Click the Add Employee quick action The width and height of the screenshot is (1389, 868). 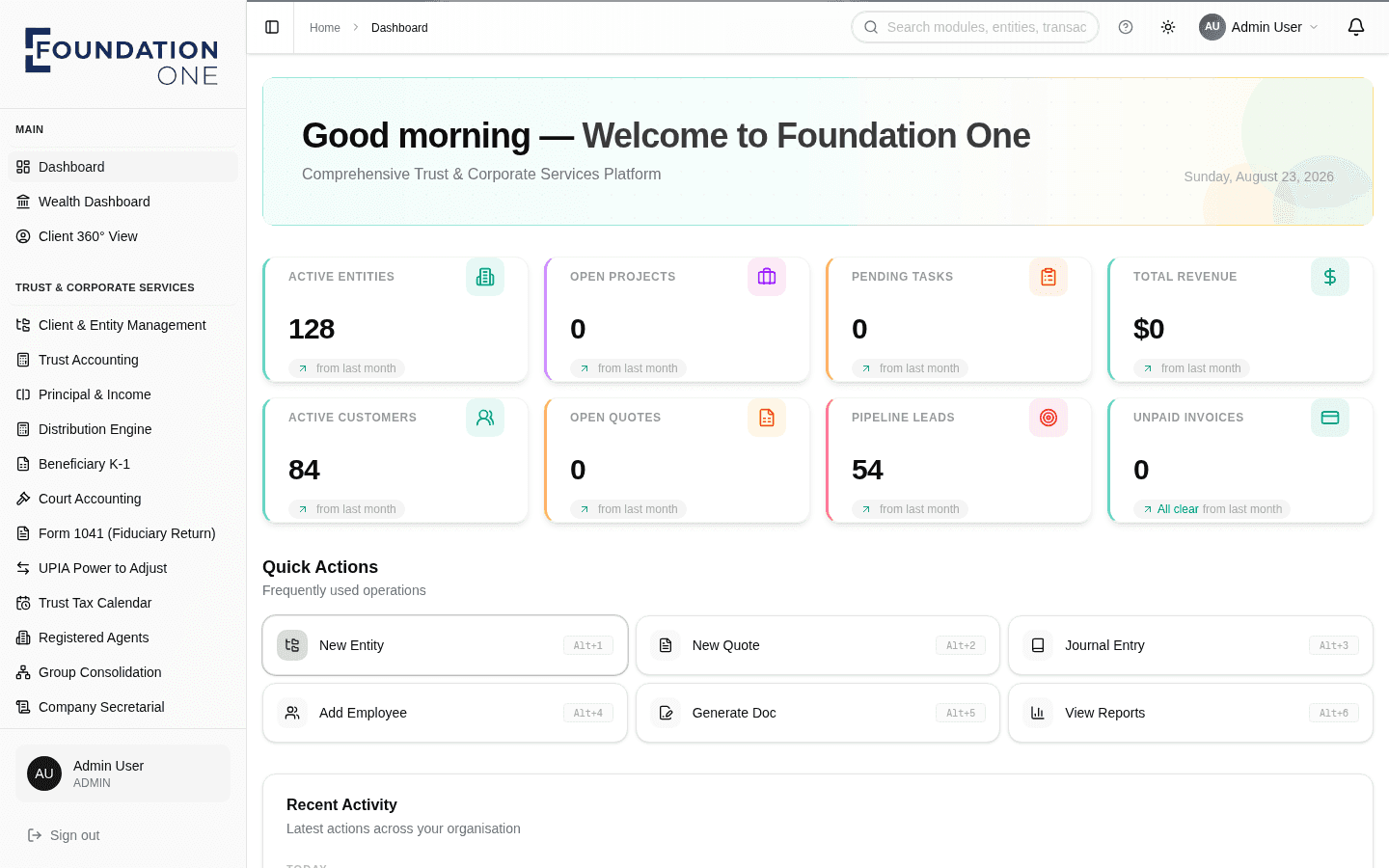tap(445, 713)
